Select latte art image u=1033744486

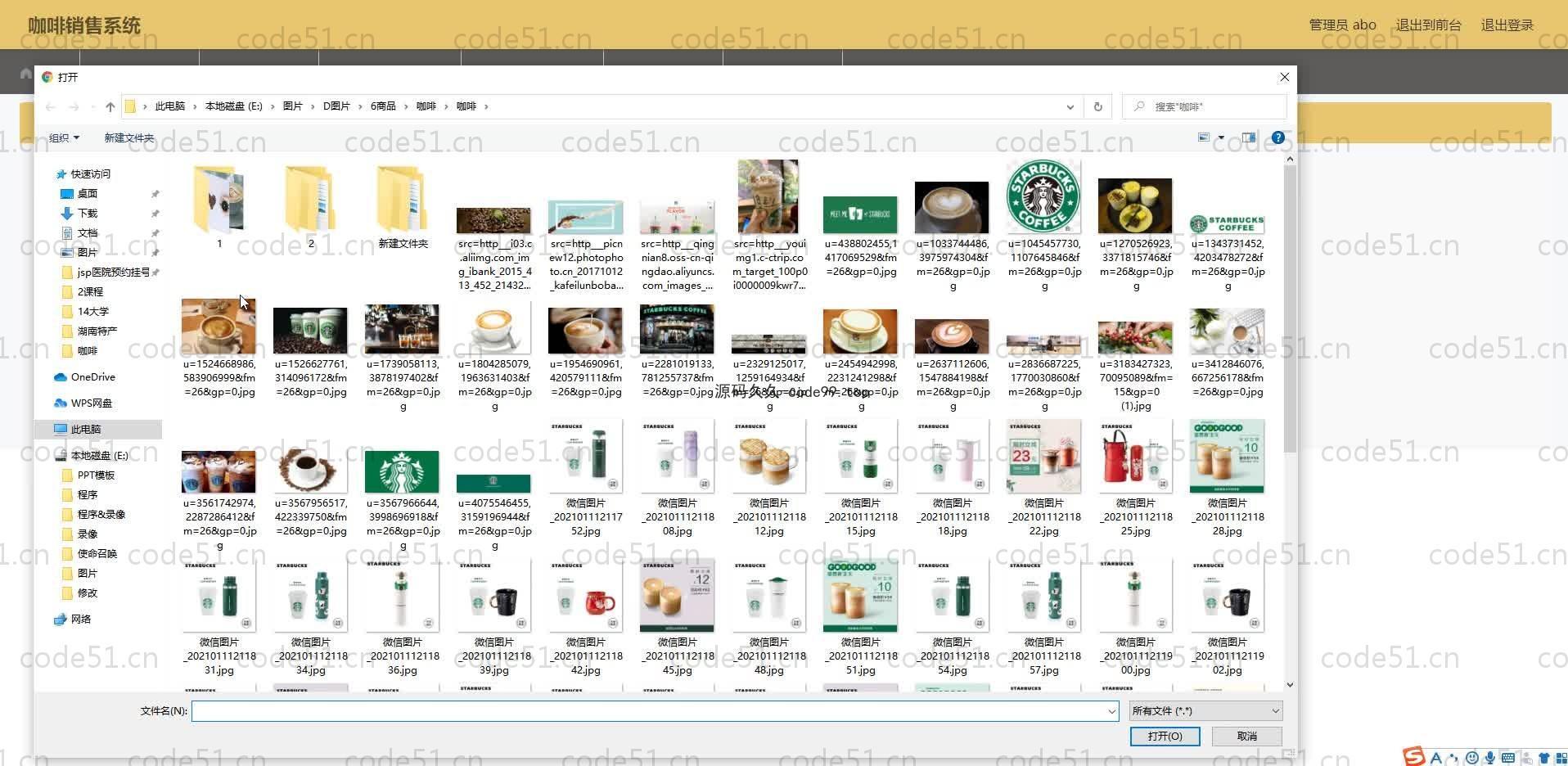coord(952,208)
